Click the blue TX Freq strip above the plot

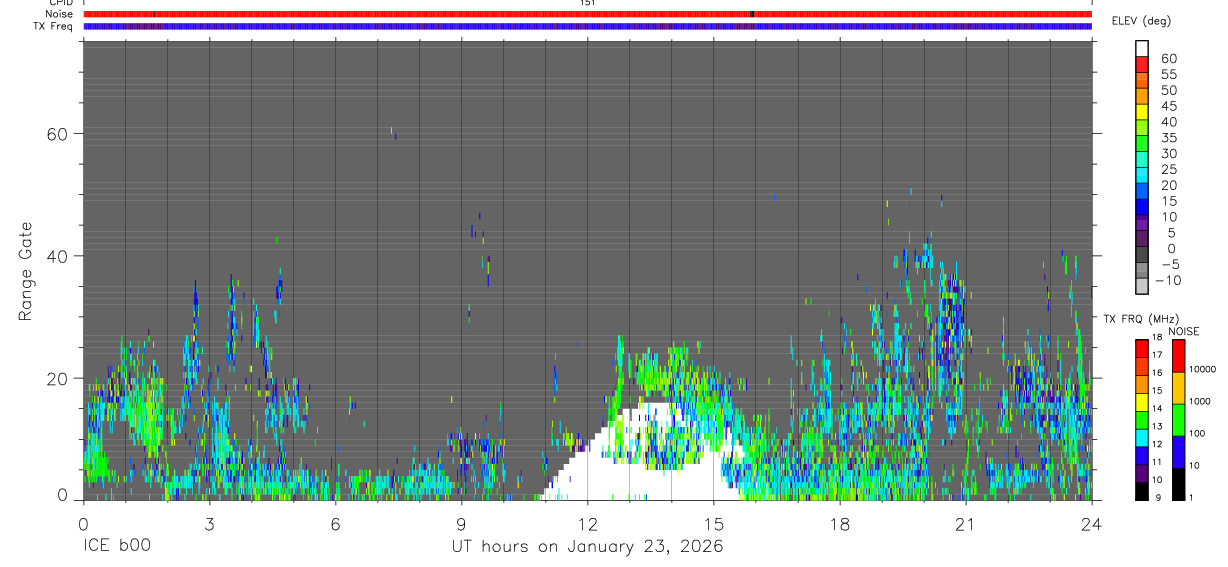tap(587, 26)
